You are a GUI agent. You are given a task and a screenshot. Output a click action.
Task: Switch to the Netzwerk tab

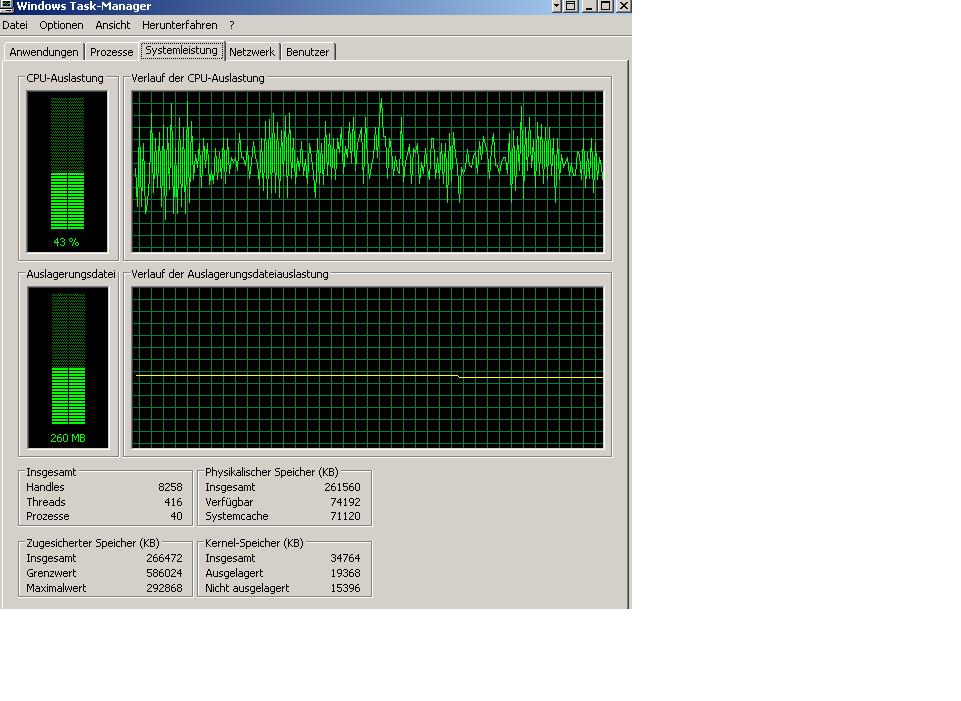252,52
